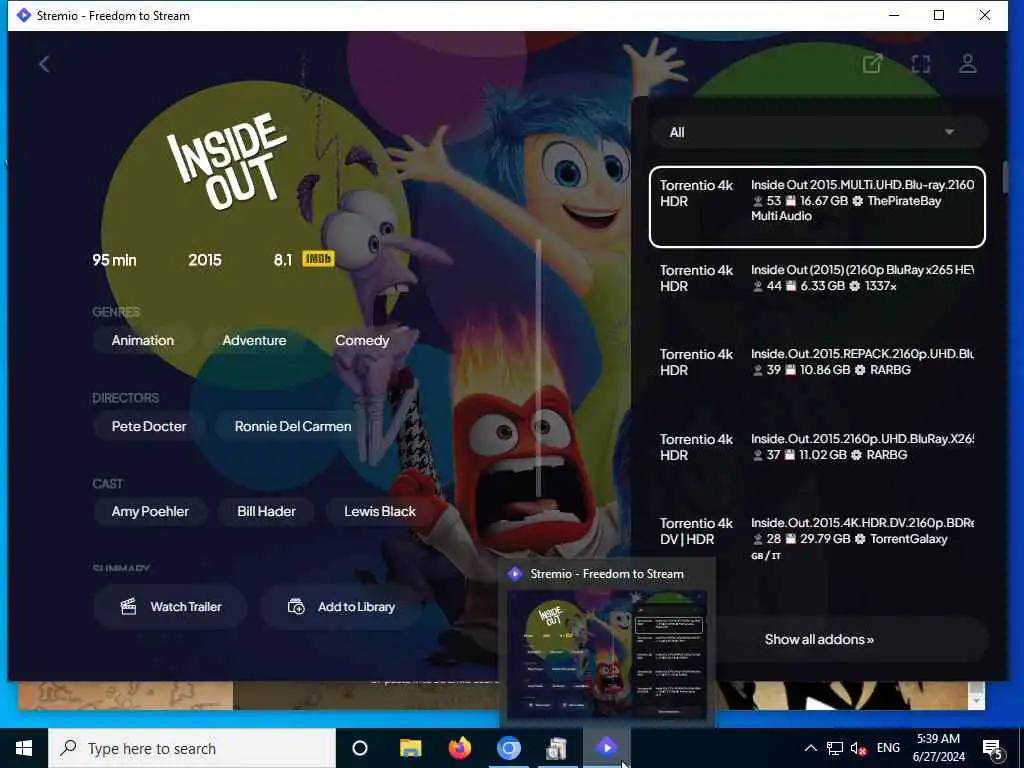
Task: Open the All addons filter dropdown
Action: point(819,132)
